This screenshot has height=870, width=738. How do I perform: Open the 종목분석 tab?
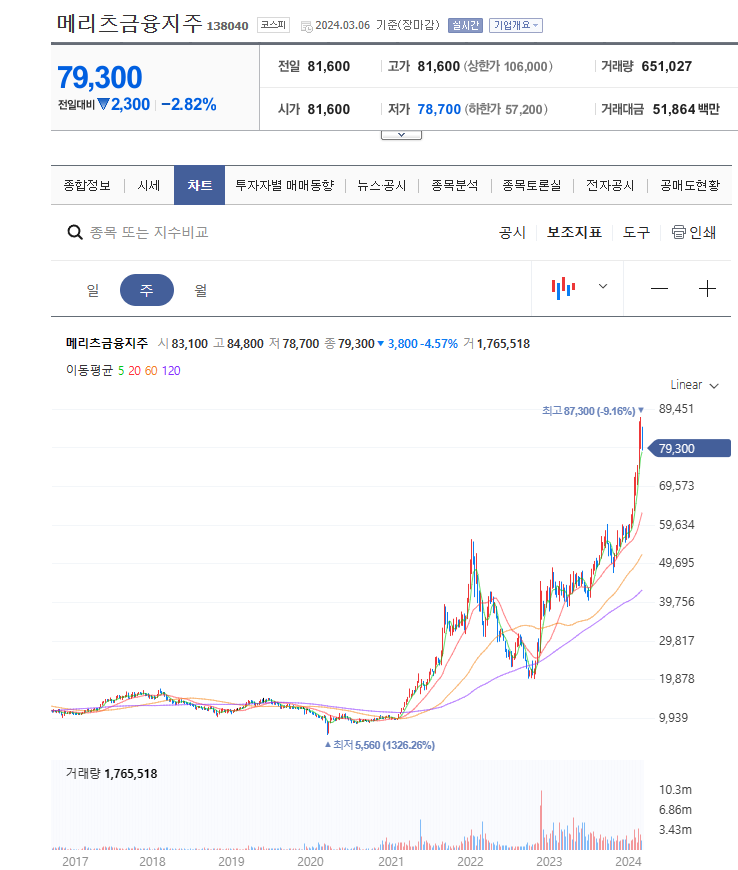tap(454, 185)
